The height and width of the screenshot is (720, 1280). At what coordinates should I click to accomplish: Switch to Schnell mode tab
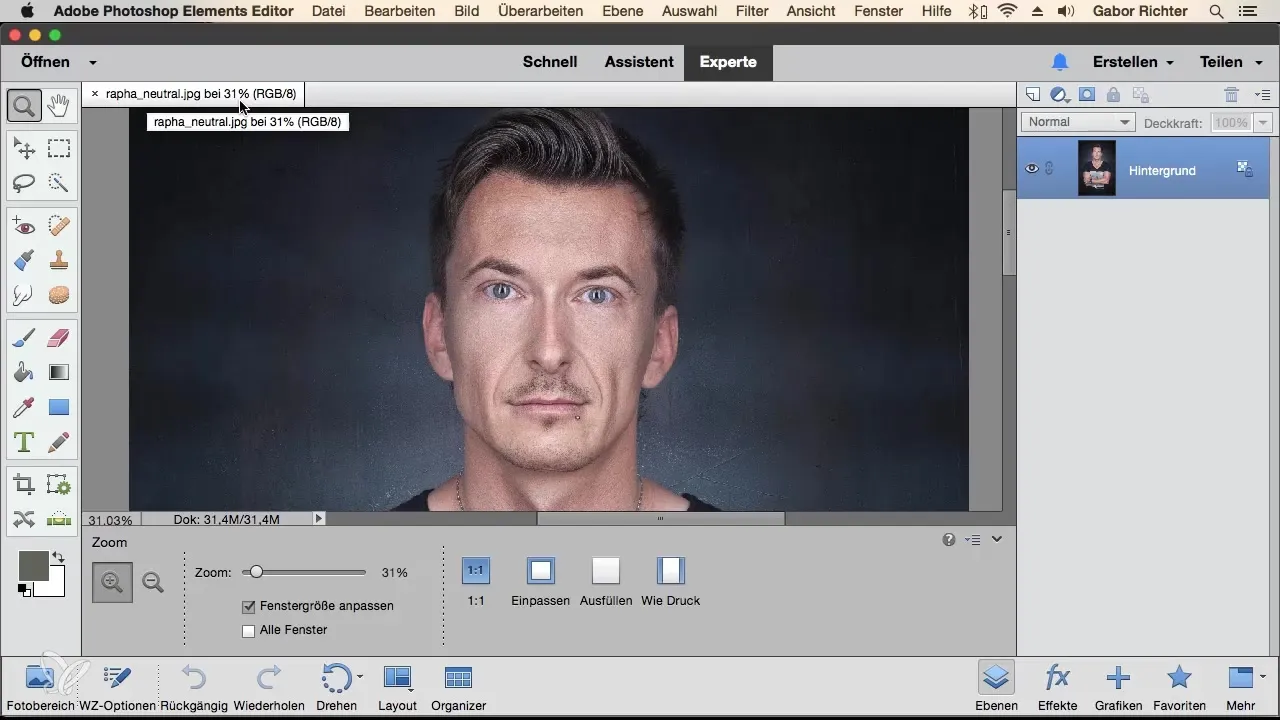coord(550,62)
